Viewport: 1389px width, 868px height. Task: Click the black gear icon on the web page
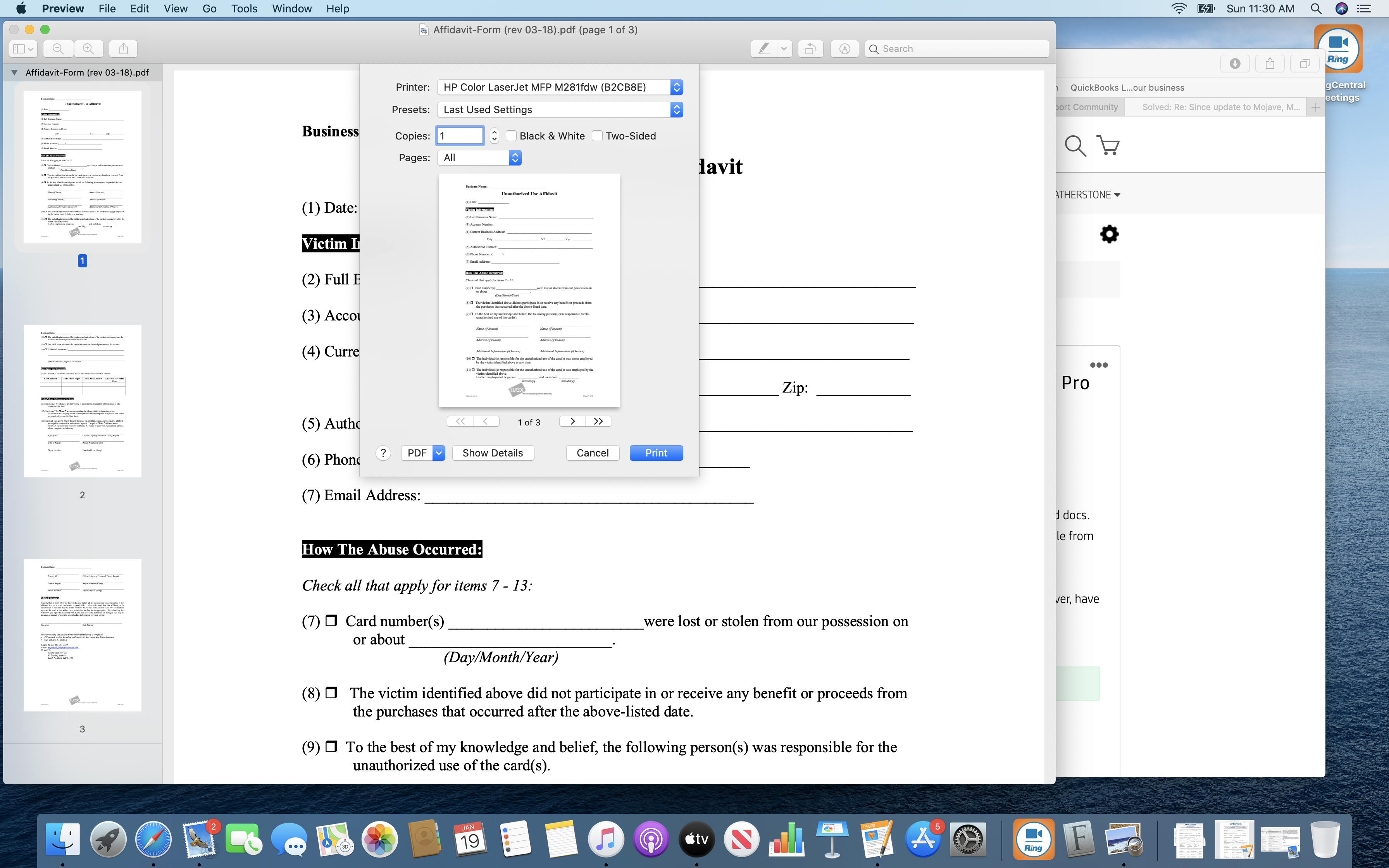point(1109,234)
